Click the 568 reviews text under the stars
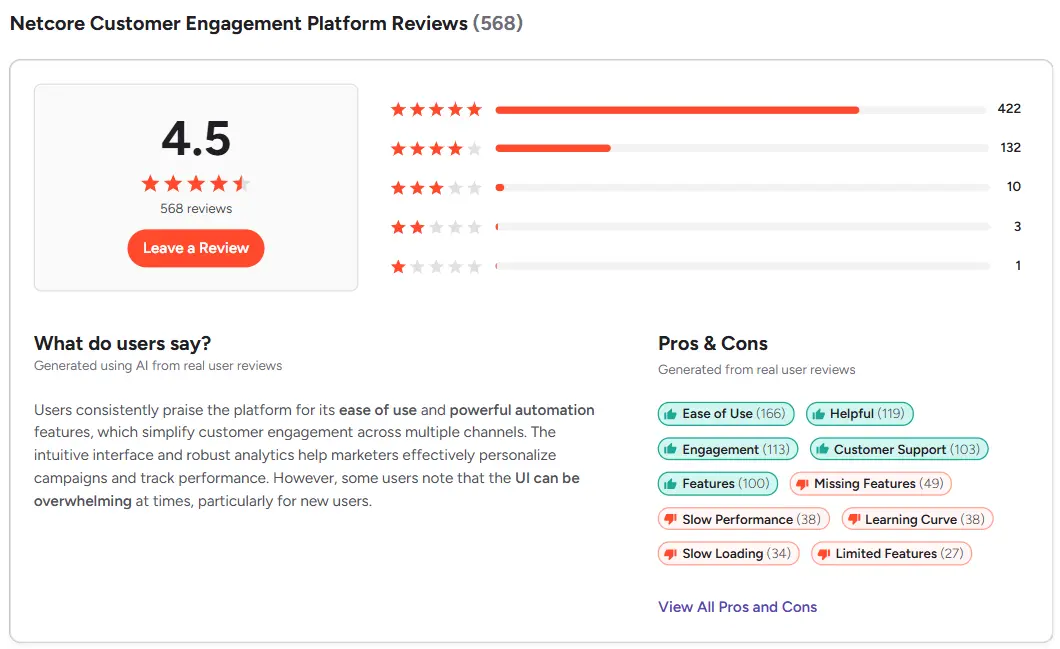Image resolution: width=1060 pixels, height=649 pixels. tap(196, 208)
